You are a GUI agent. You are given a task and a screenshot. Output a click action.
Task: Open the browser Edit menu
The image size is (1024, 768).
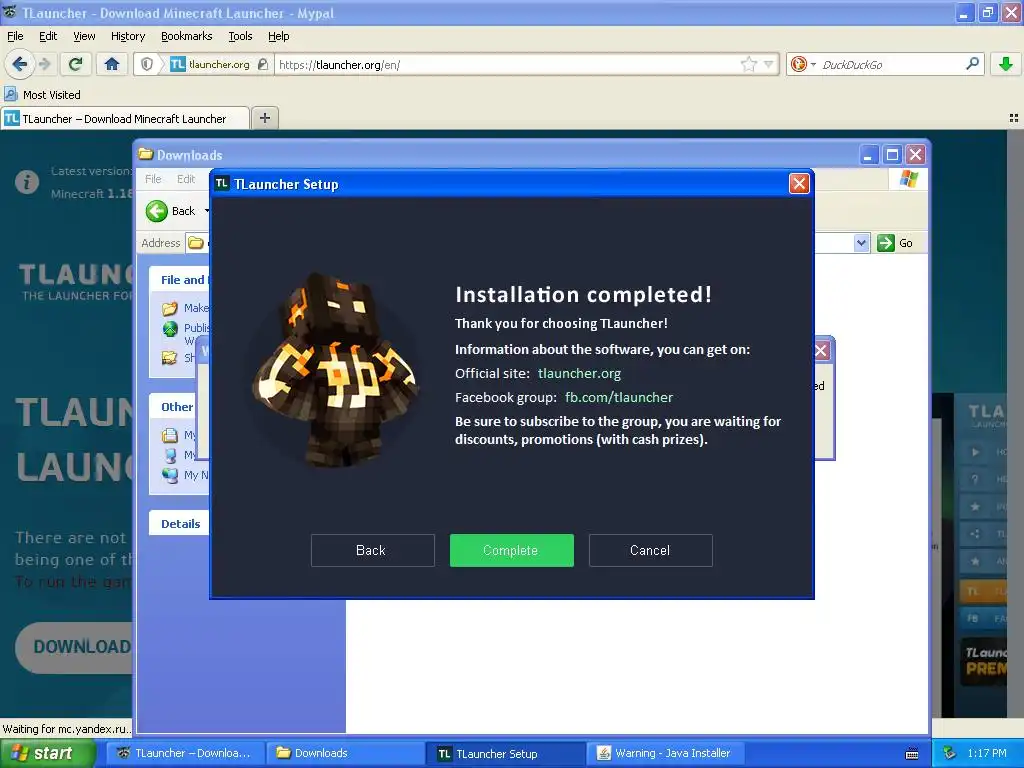coord(48,36)
